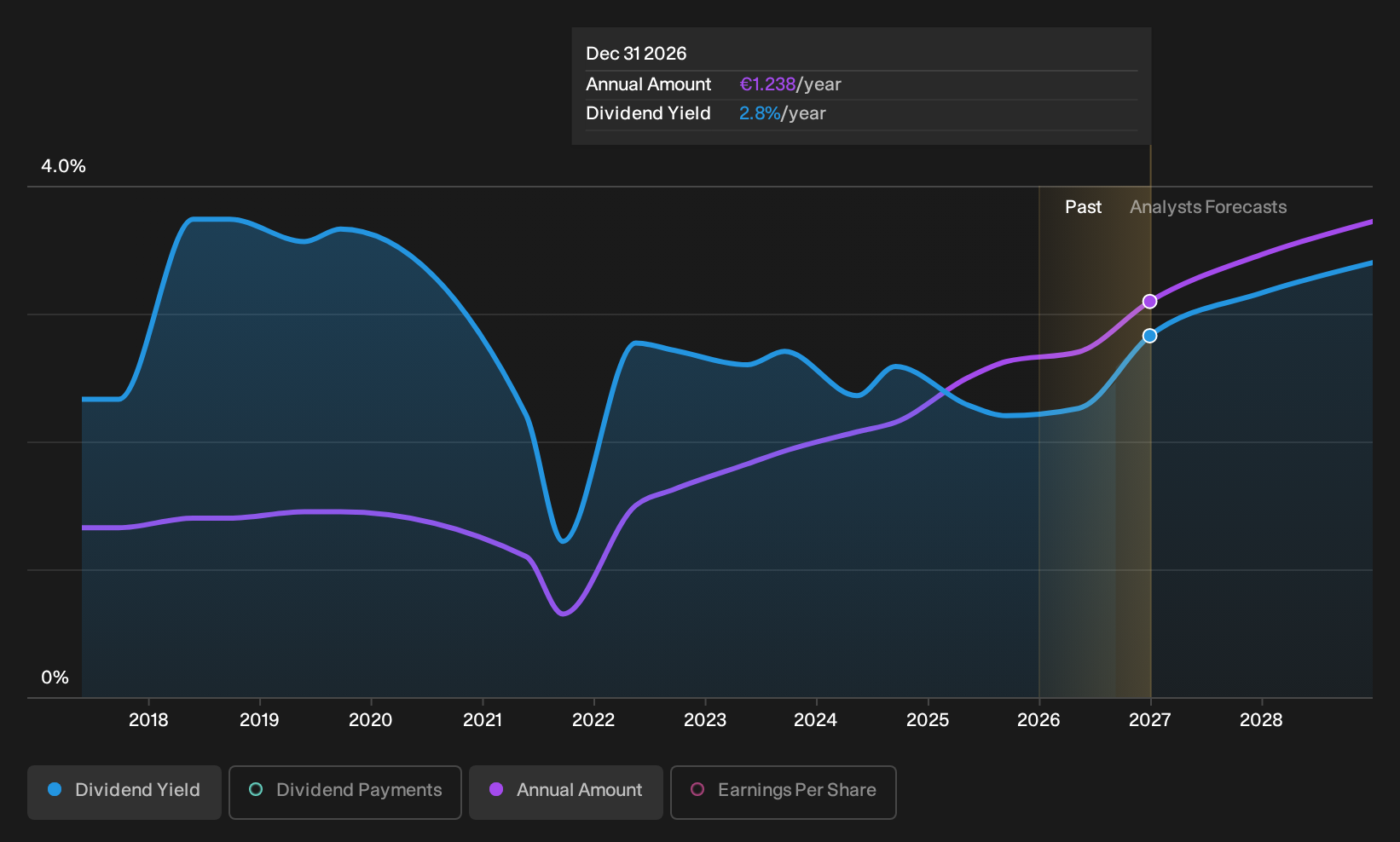Click the purple Annual Amount legend dot
This screenshot has height=842, width=1400.
pos(496,789)
